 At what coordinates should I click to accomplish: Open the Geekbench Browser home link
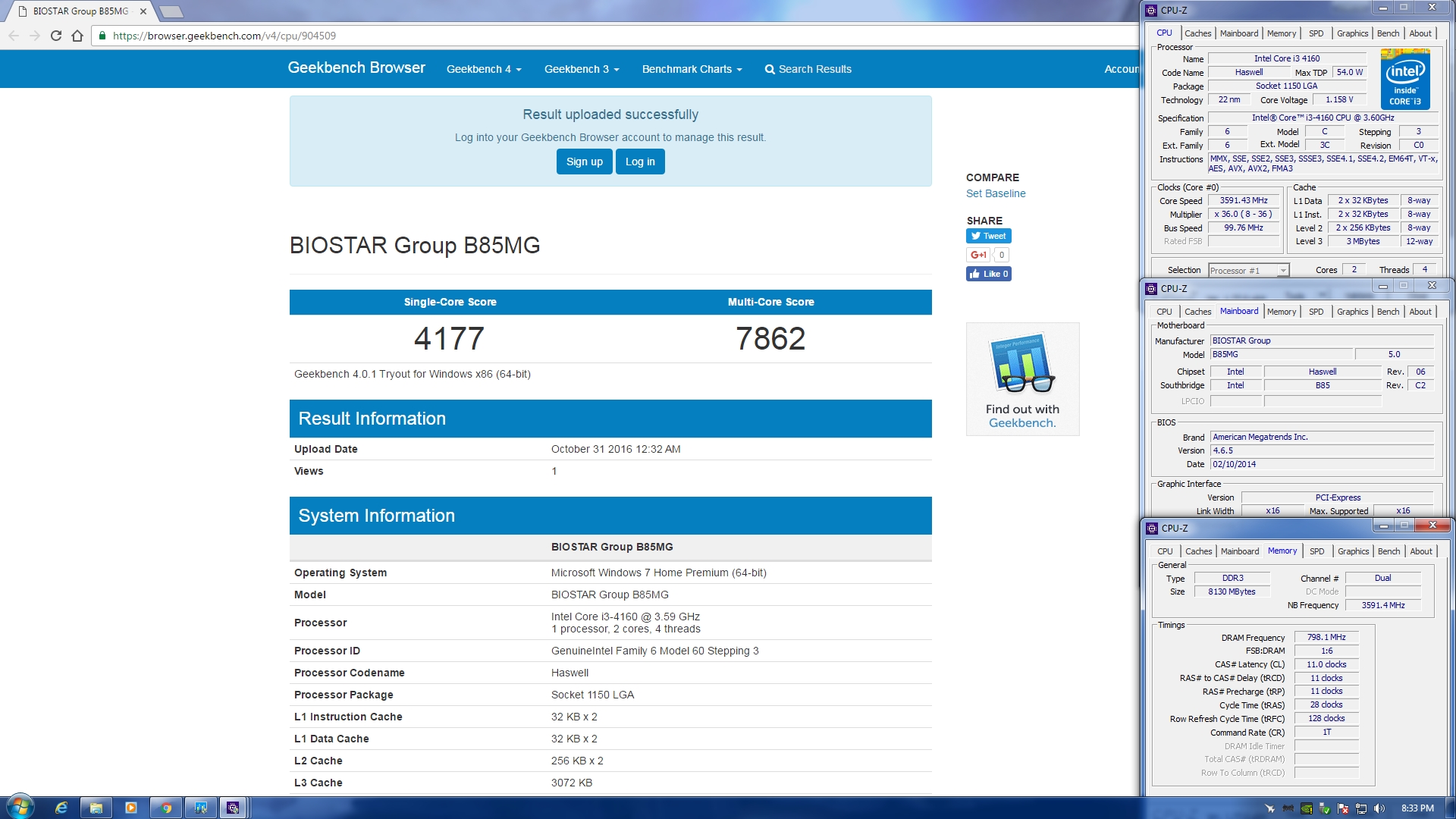pyautogui.click(x=356, y=67)
